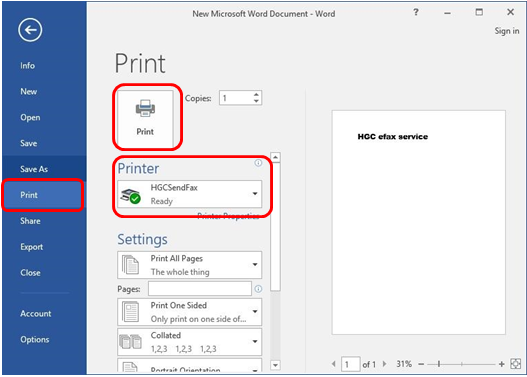
Task: Open Printer Properties link
Action: click(228, 216)
